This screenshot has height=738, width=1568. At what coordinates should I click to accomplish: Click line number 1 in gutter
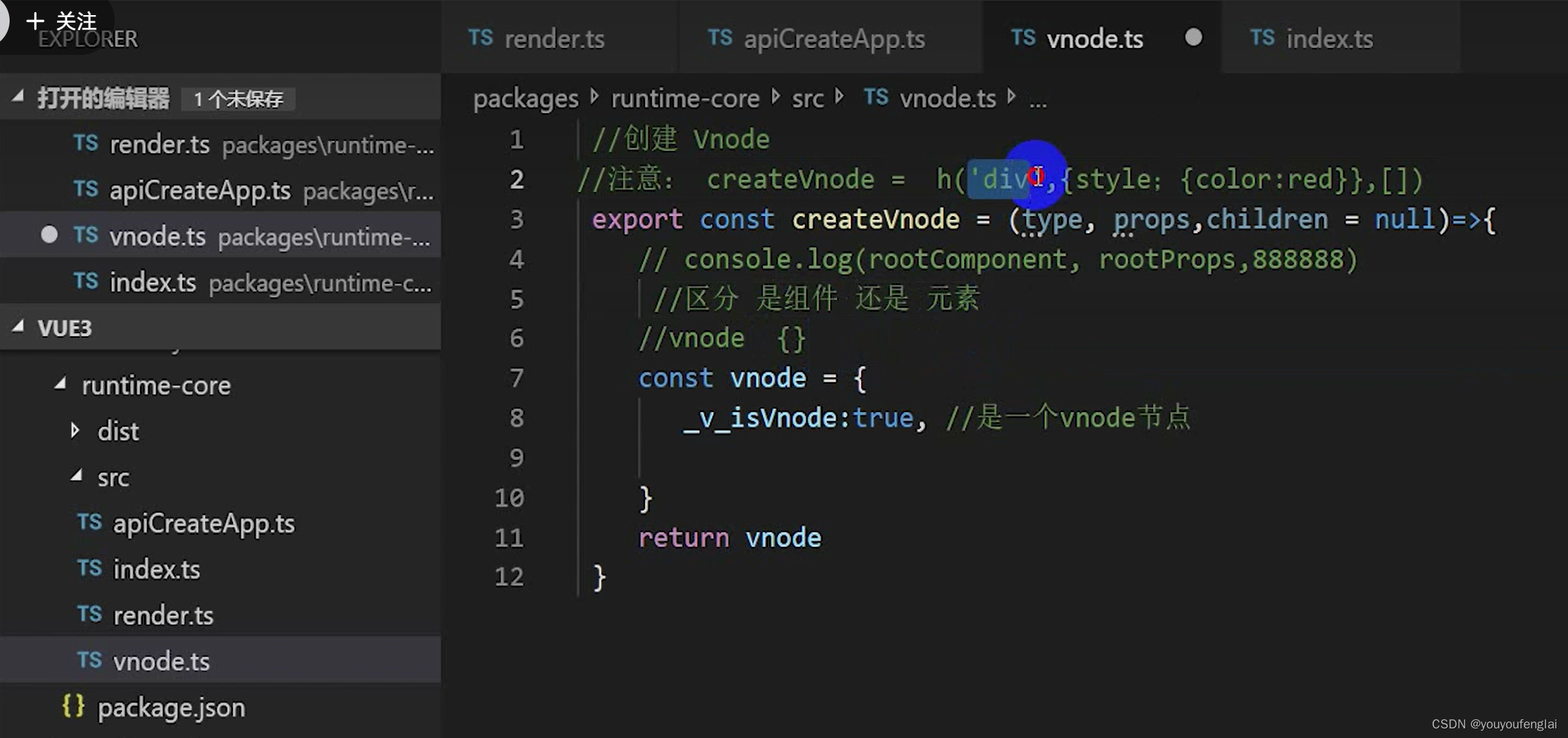(x=516, y=139)
